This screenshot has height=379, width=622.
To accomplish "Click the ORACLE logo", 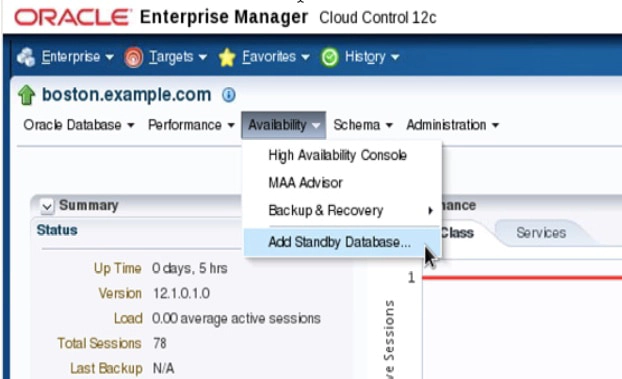I will pos(73,17).
